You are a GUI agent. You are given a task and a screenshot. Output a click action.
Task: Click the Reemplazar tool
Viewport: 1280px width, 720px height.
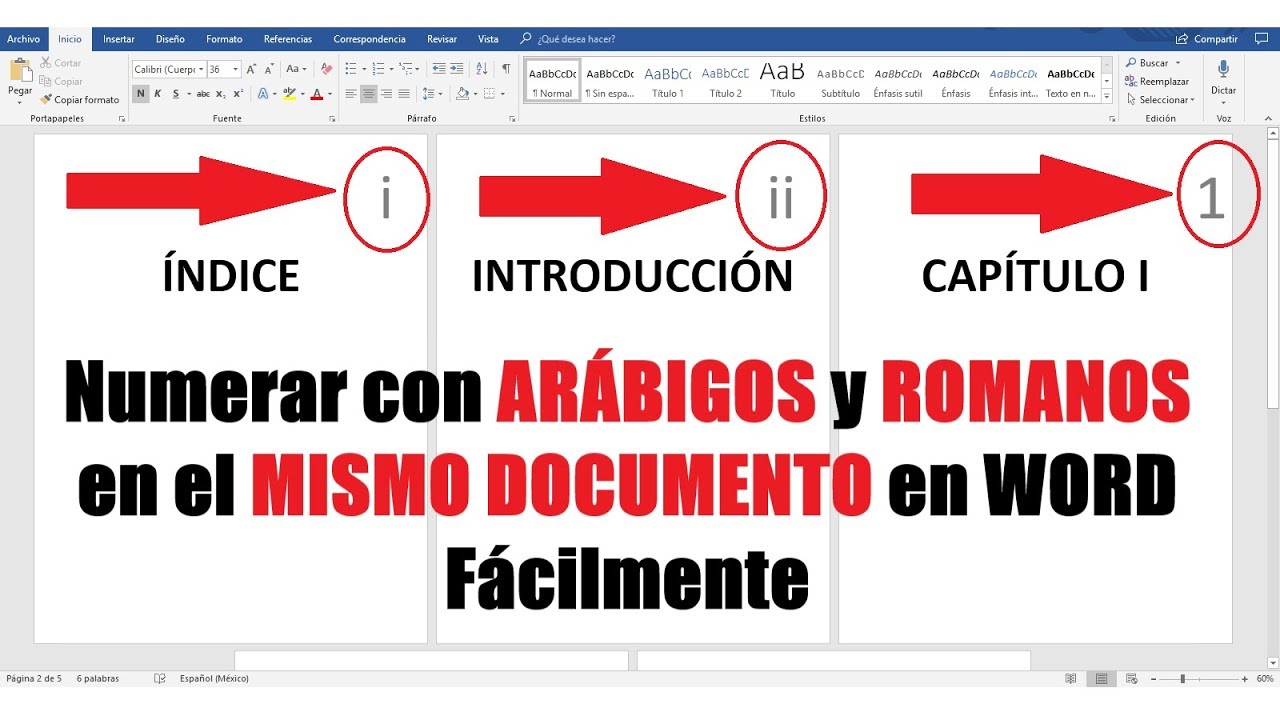(x=1158, y=81)
